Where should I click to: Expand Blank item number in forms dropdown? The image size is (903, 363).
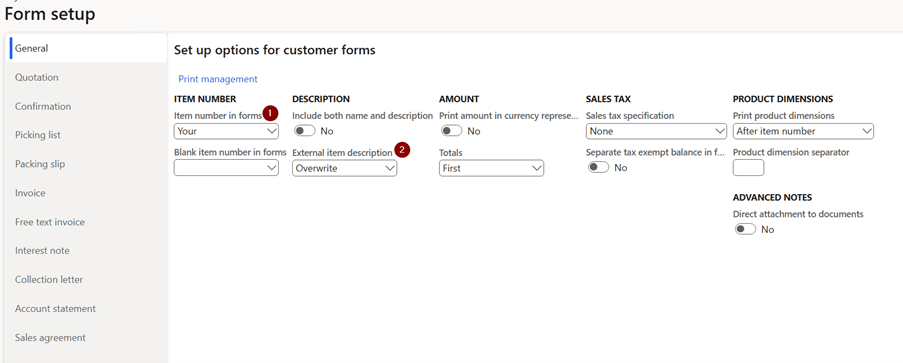click(x=226, y=168)
